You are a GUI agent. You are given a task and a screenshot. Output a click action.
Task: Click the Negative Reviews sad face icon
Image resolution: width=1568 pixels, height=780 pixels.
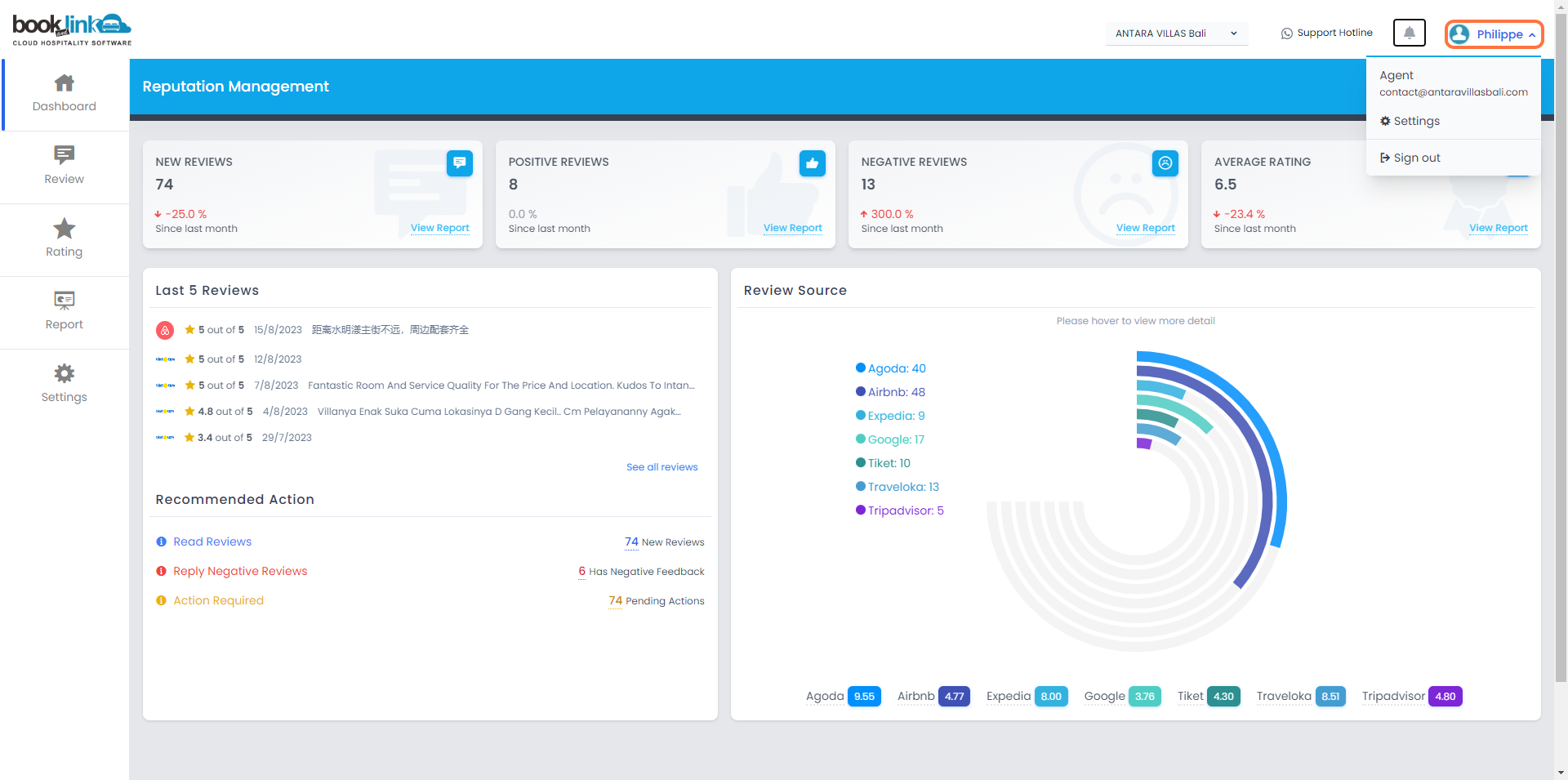1165,163
